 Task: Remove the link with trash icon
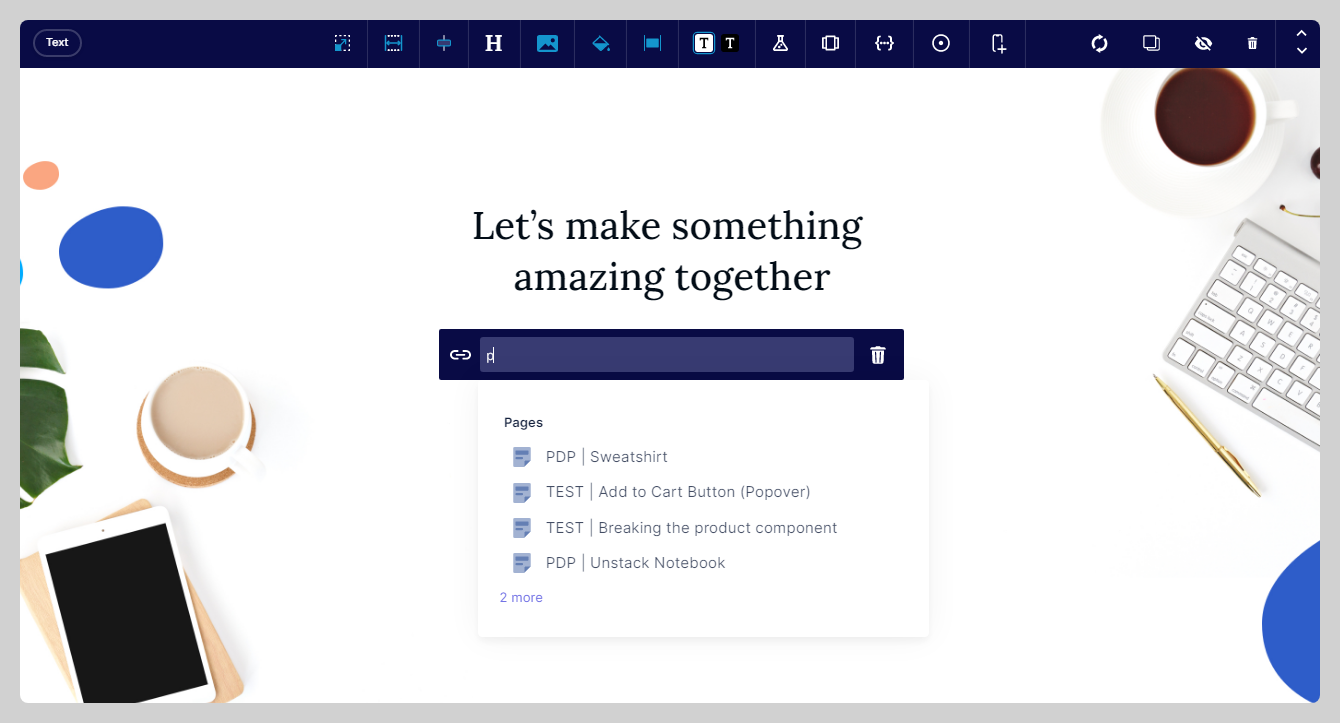(878, 355)
